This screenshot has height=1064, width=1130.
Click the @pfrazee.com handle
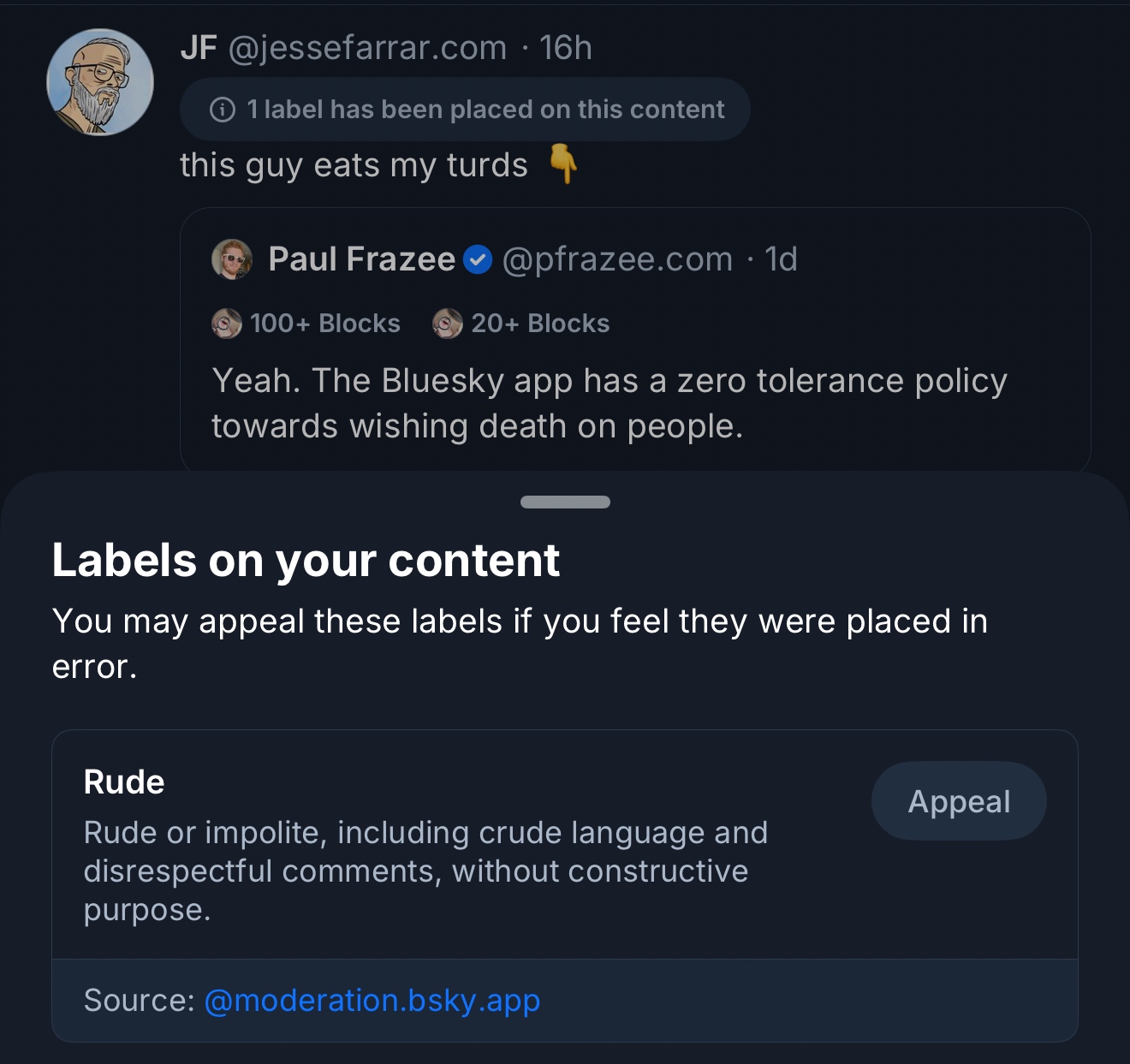(617, 259)
